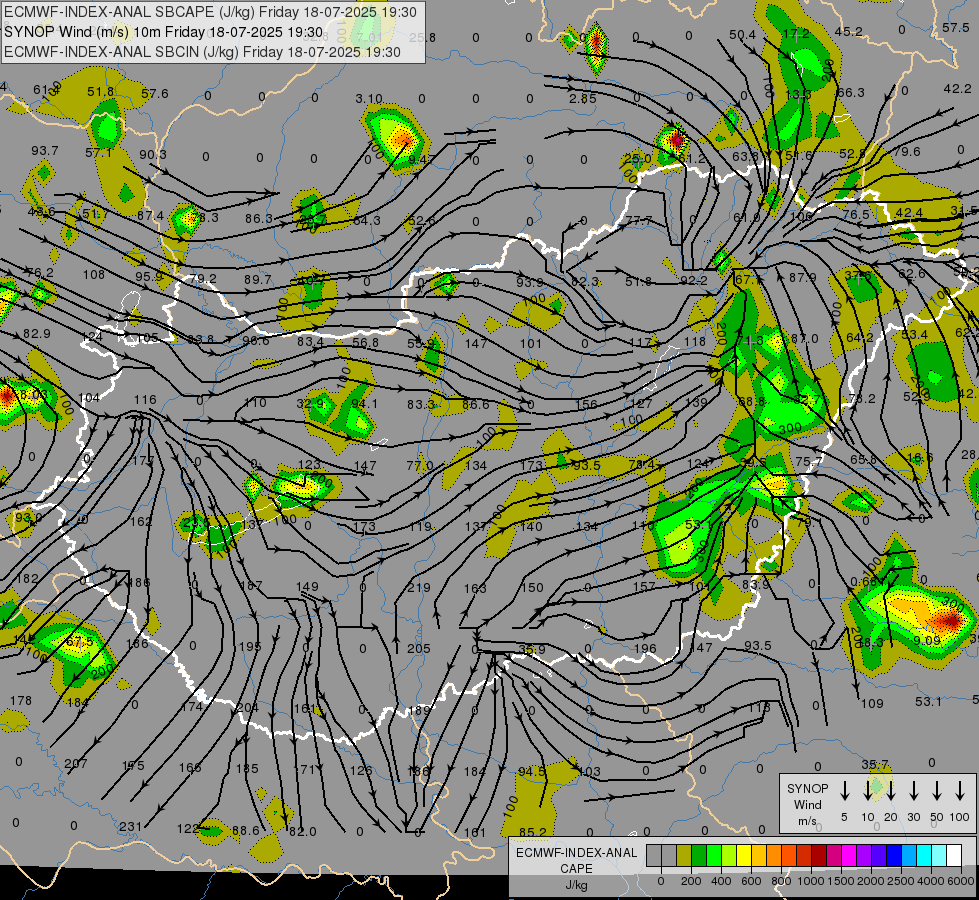979x900 pixels.
Task: Click the map value 53.1
Action: (x=928, y=702)
